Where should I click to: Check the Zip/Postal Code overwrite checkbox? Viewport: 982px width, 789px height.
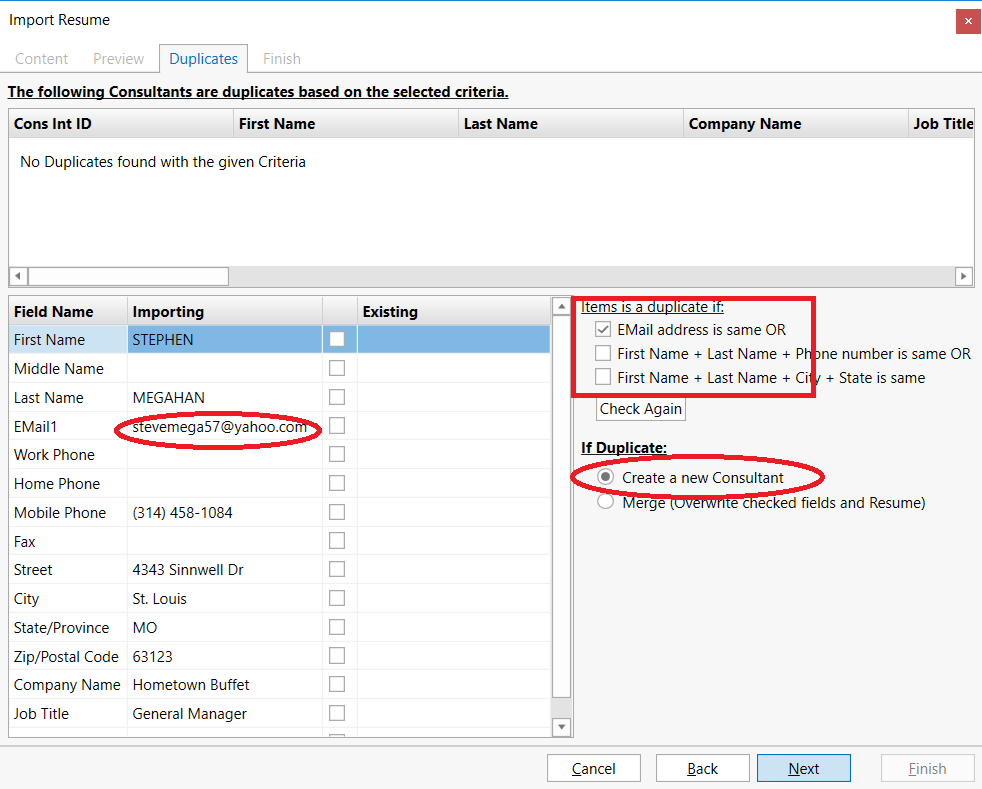(337, 656)
